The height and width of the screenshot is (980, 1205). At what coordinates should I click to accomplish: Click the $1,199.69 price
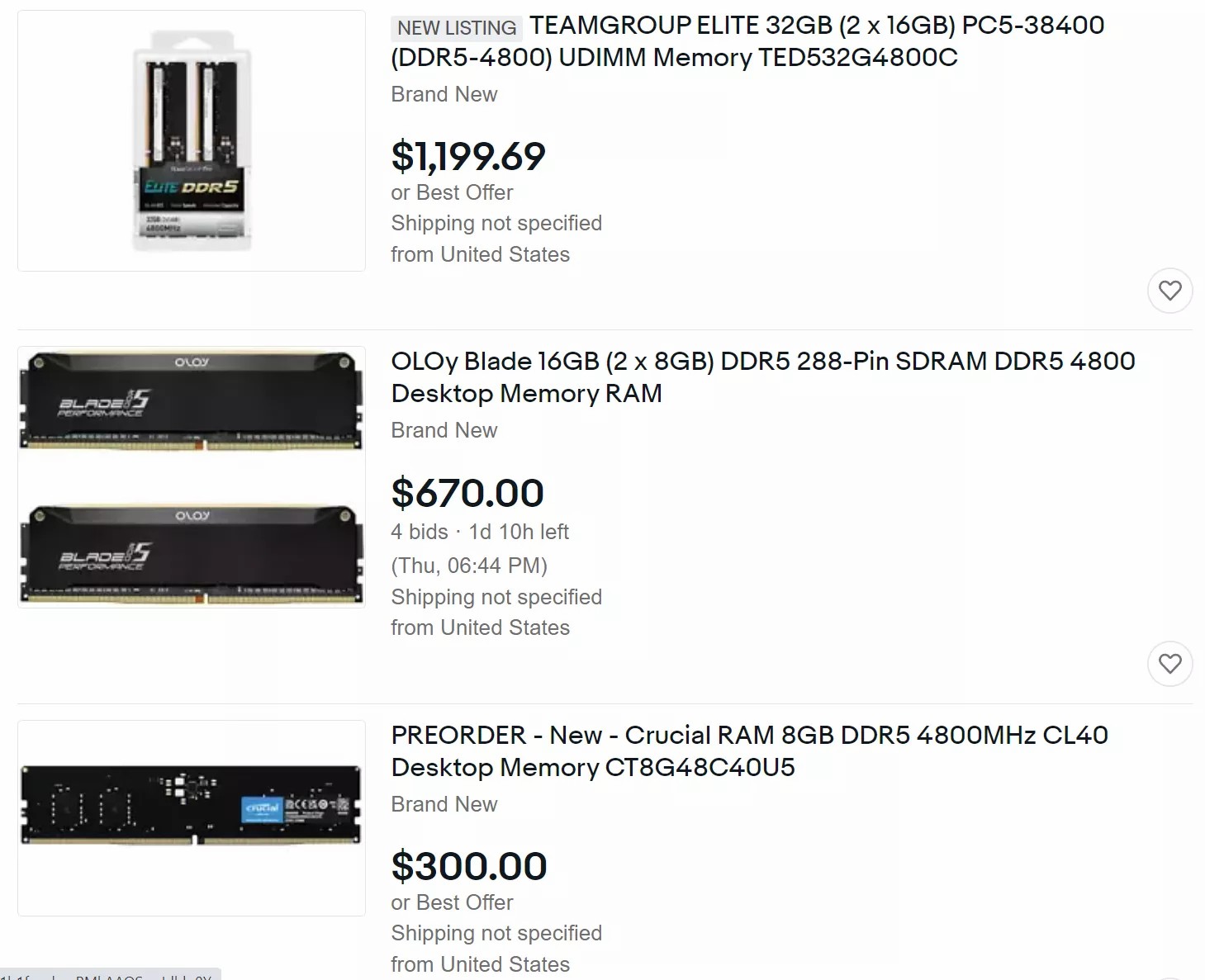(468, 157)
